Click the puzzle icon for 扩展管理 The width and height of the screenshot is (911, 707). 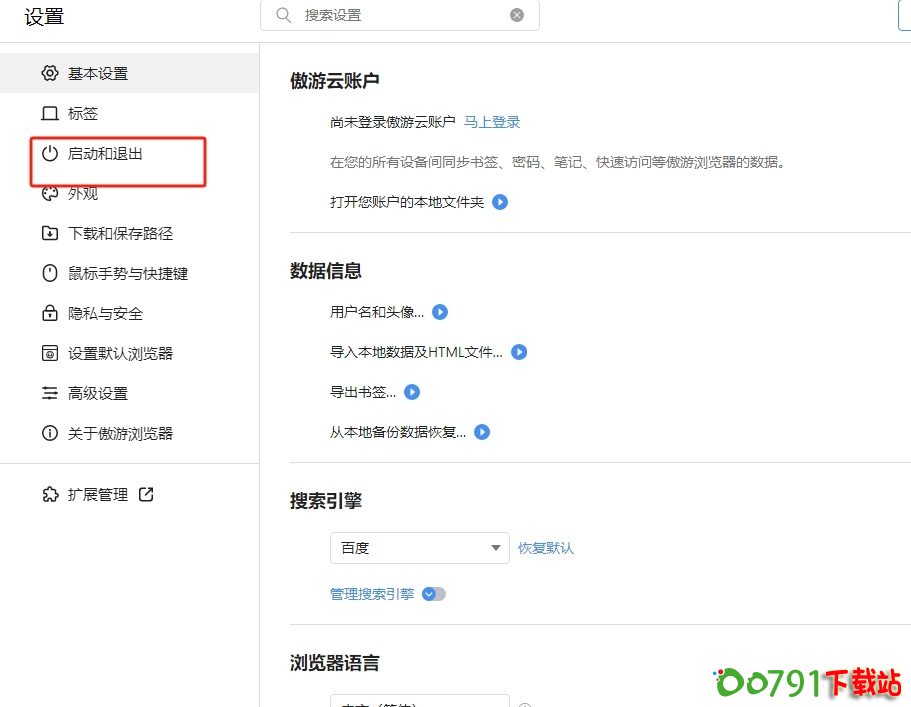pos(50,495)
